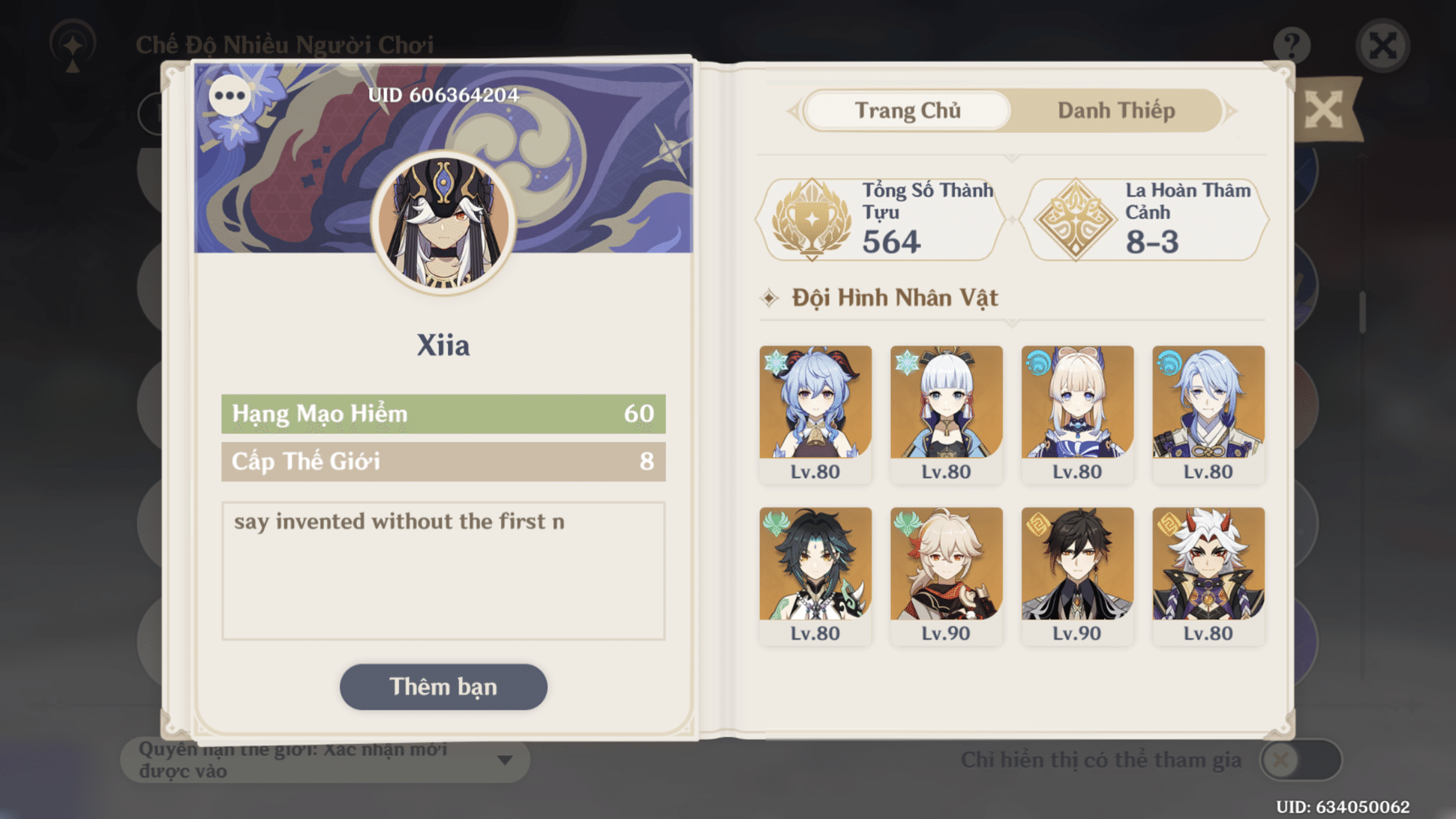
Task: Select Zhongli Lv.90 character portrait
Action: click(1078, 576)
